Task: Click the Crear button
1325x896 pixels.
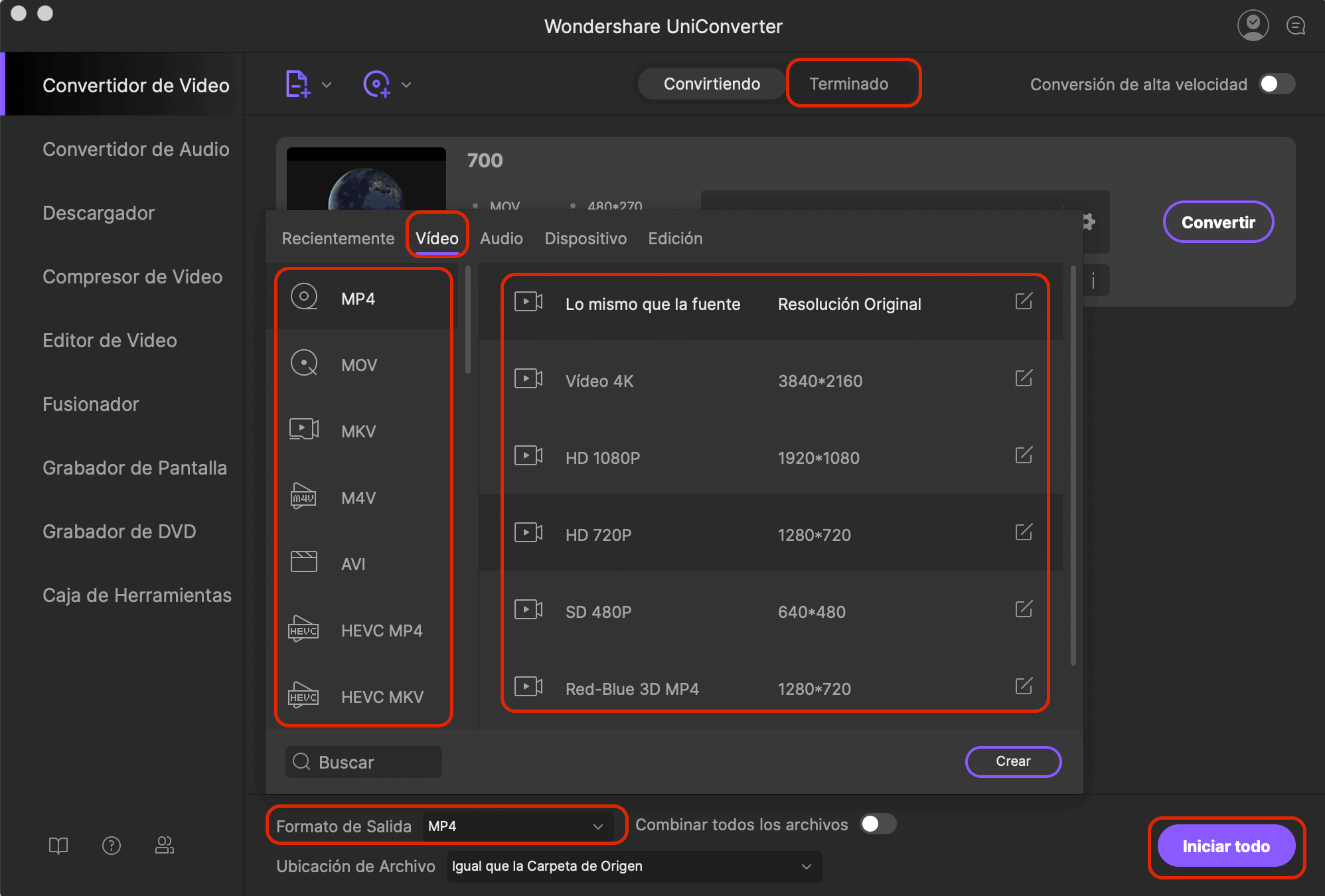Action: coord(1012,761)
